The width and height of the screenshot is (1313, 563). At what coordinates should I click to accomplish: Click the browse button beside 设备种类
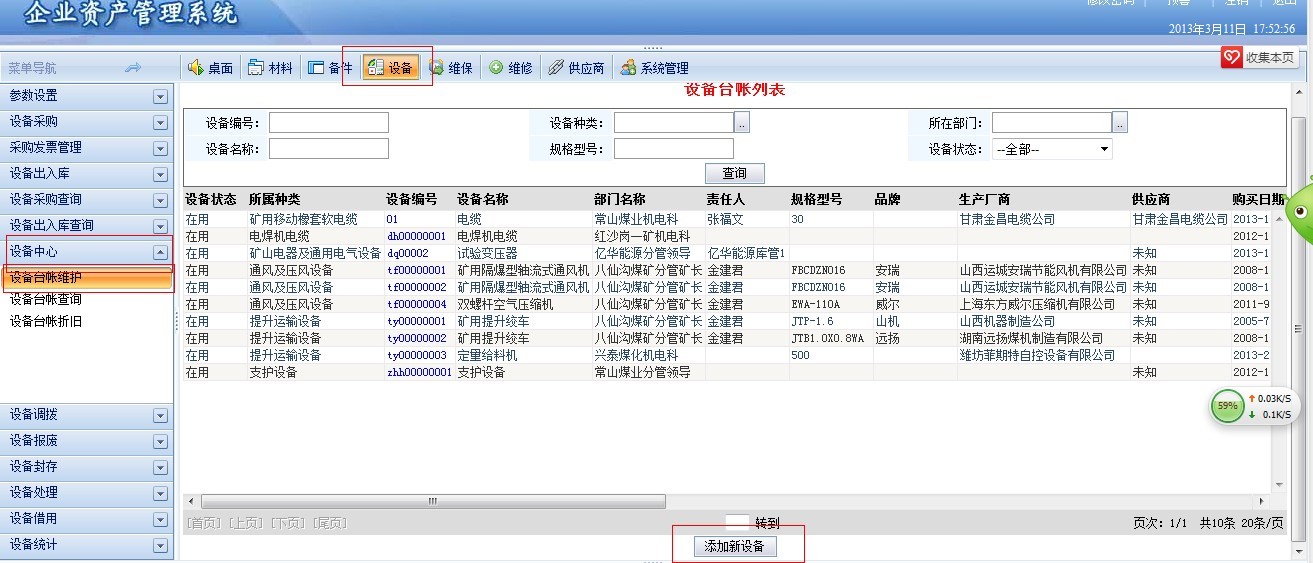pos(742,123)
